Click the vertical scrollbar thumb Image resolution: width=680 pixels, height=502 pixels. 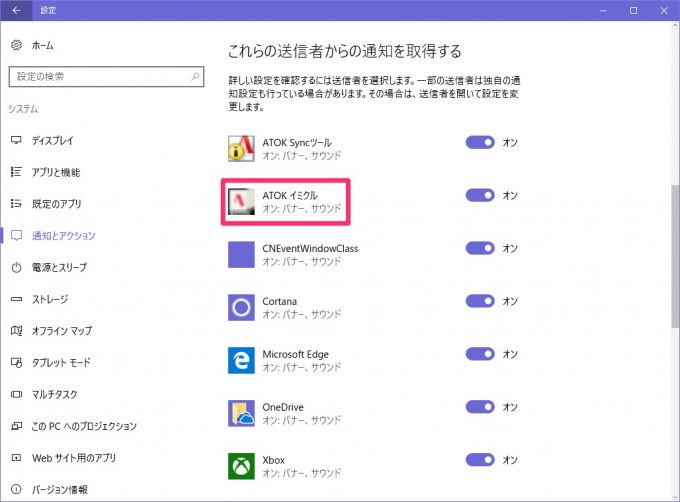tap(675, 257)
